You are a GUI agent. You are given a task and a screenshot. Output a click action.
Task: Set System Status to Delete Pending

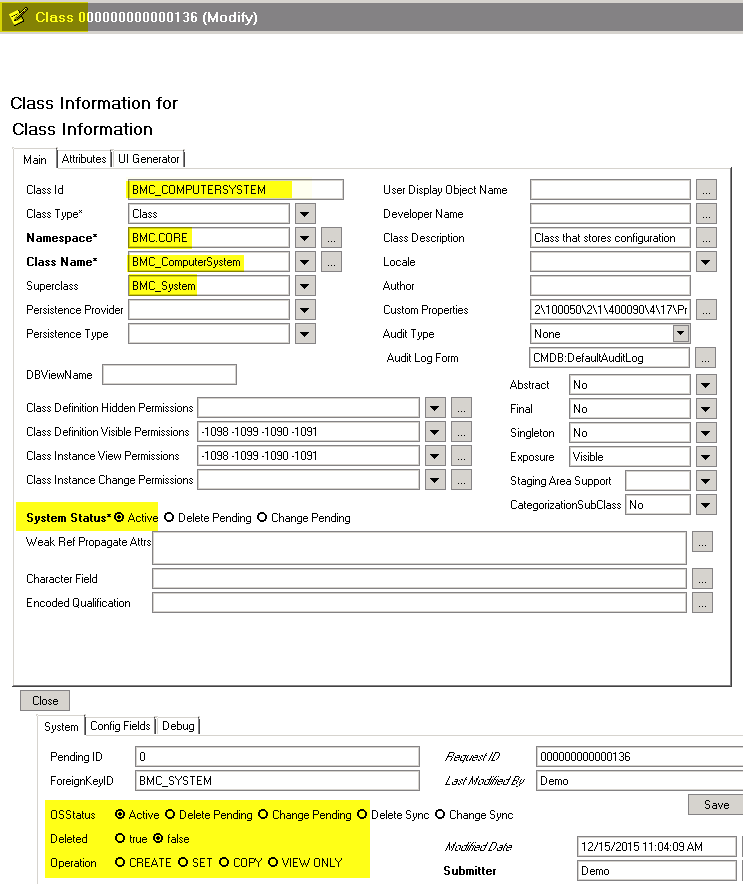169,517
